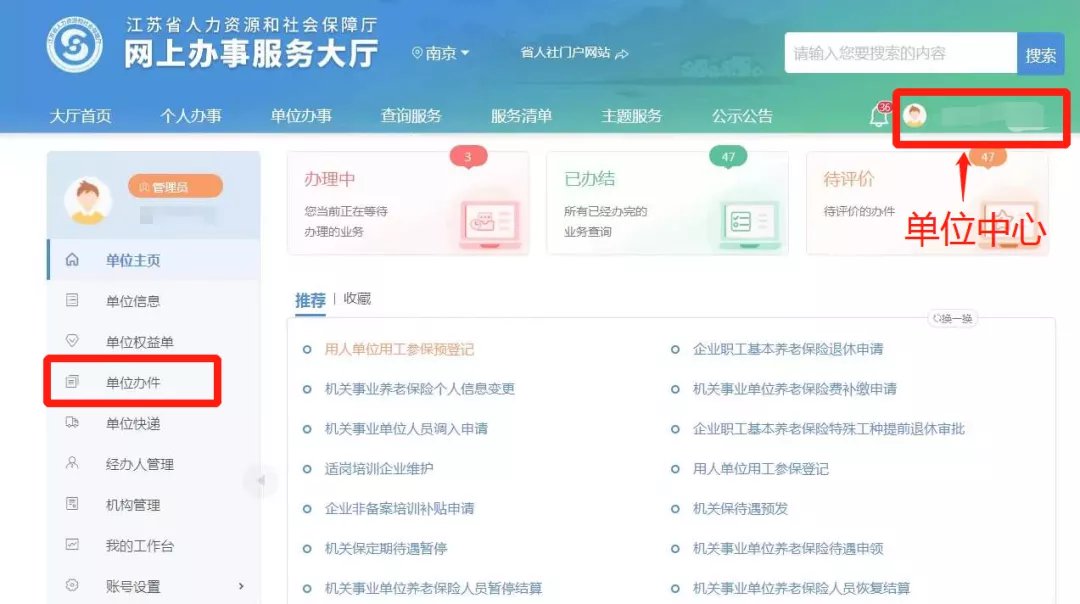Image resolution: width=1080 pixels, height=604 pixels.
Task: Open link 适岗培训企业维护
Action: tap(379, 468)
